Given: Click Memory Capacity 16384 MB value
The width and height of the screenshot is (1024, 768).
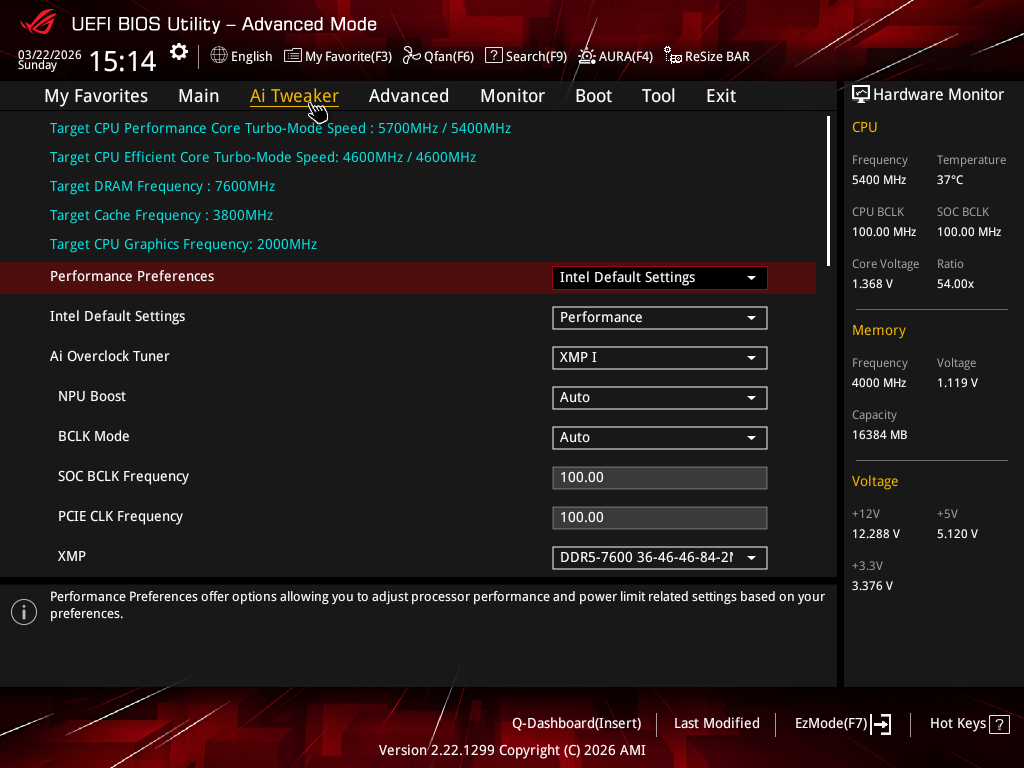Looking at the screenshot, I should (x=880, y=435).
